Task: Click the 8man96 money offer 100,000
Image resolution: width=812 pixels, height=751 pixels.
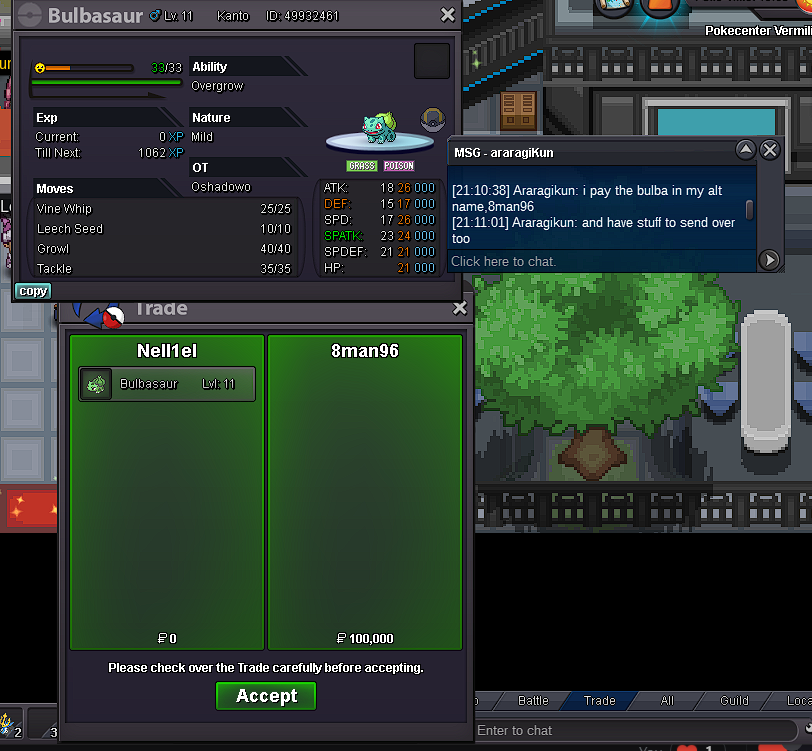Action: 365,639
